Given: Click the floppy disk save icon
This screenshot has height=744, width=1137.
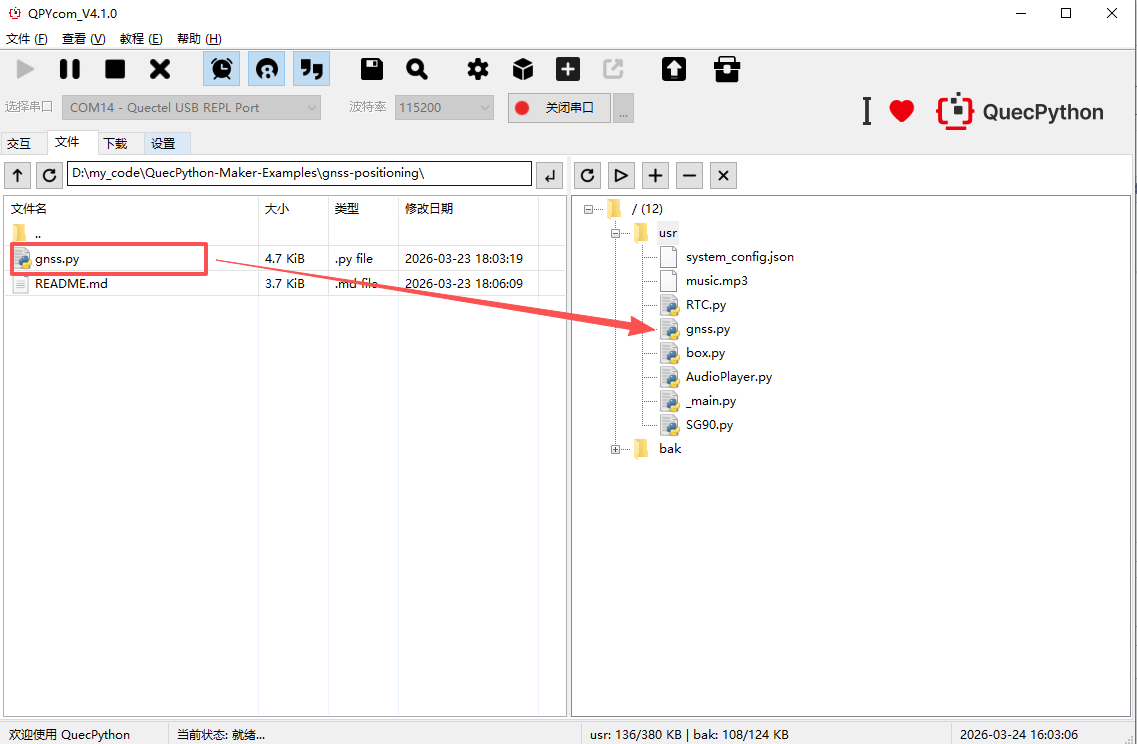Looking at the screenshot, I should coord(372,69).
